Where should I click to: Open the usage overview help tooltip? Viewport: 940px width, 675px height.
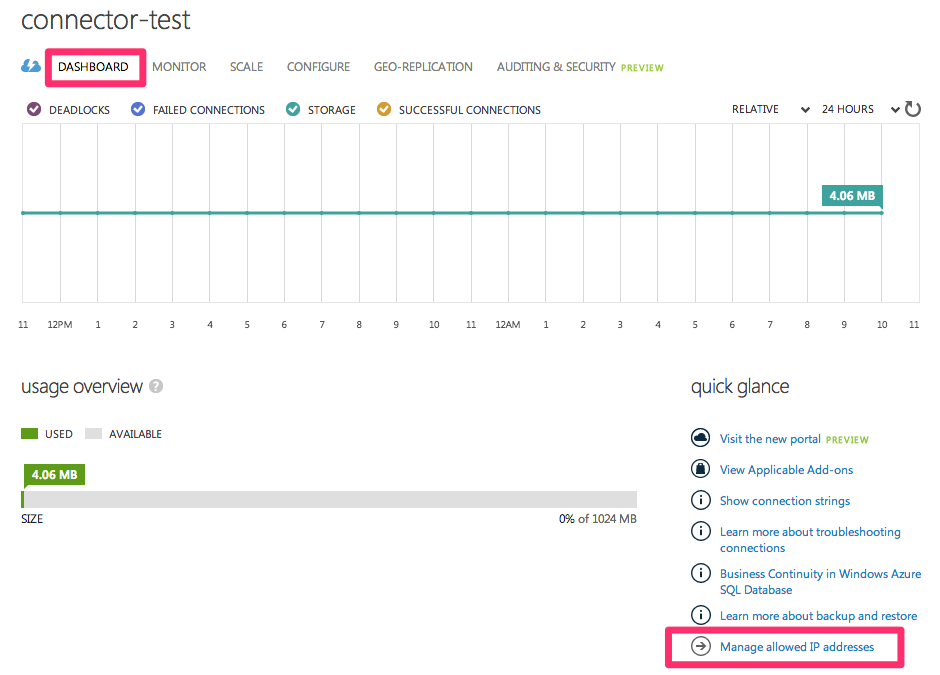157,385
